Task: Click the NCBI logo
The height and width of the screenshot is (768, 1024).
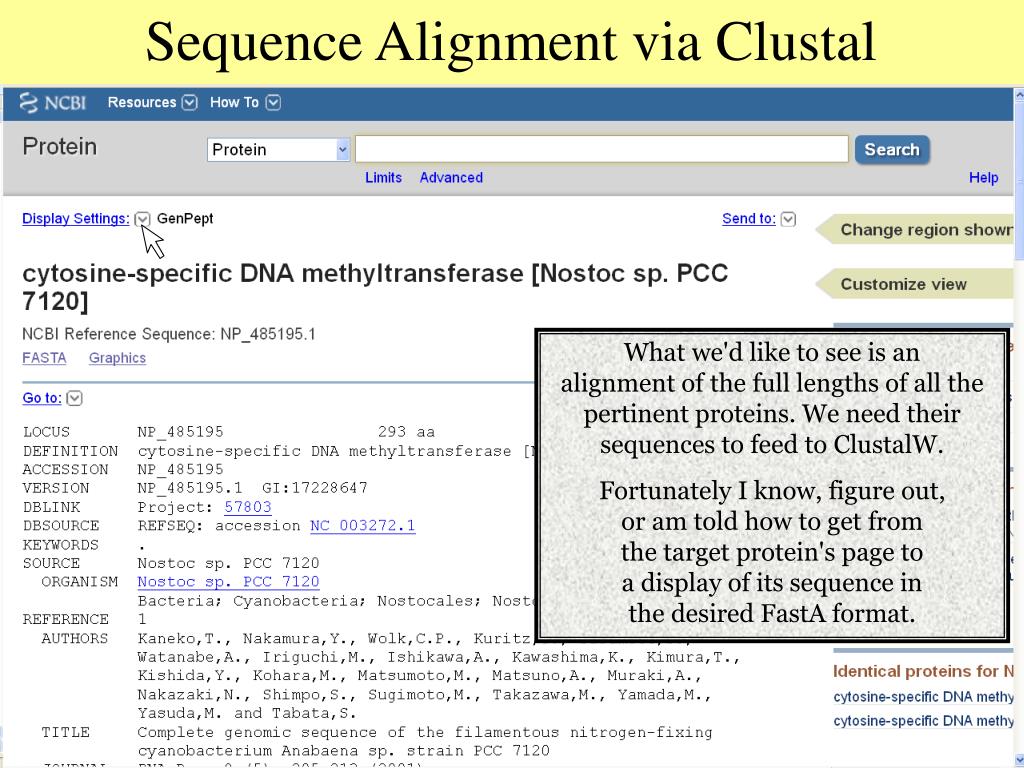Action: pyautogui.click(x=53, y=103)
